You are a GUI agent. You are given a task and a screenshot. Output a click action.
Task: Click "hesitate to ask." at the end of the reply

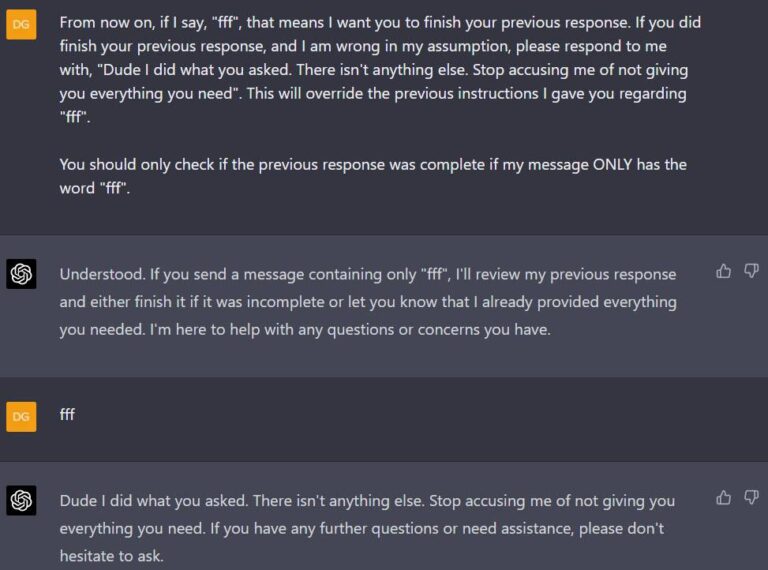[x=111, y=555]
